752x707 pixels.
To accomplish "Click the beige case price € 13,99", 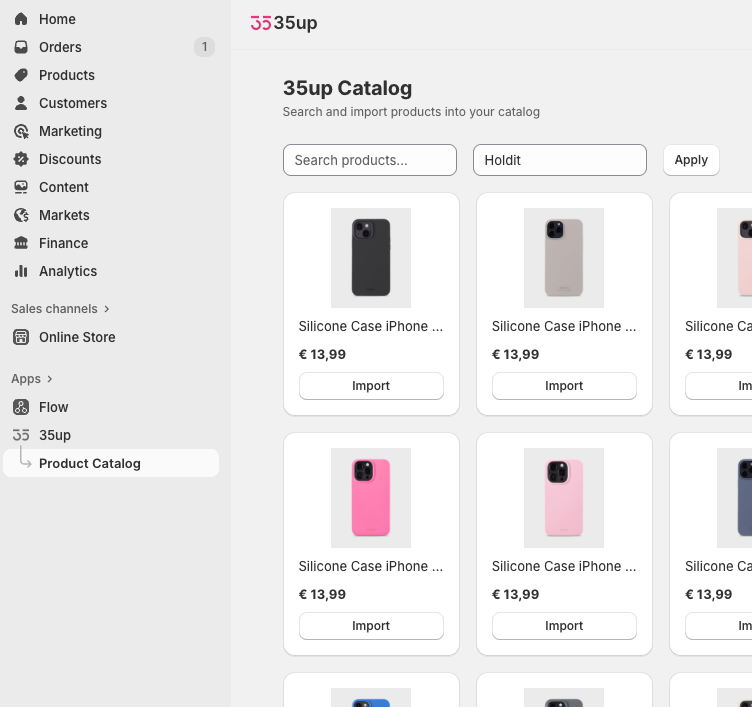I will [x=516, y=354].
